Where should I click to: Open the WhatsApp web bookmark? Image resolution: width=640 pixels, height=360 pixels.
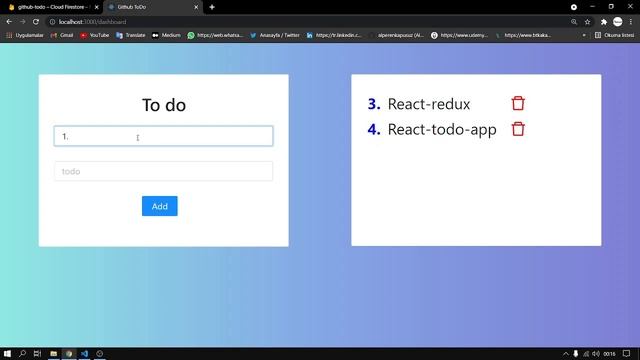tap(215, 35)
